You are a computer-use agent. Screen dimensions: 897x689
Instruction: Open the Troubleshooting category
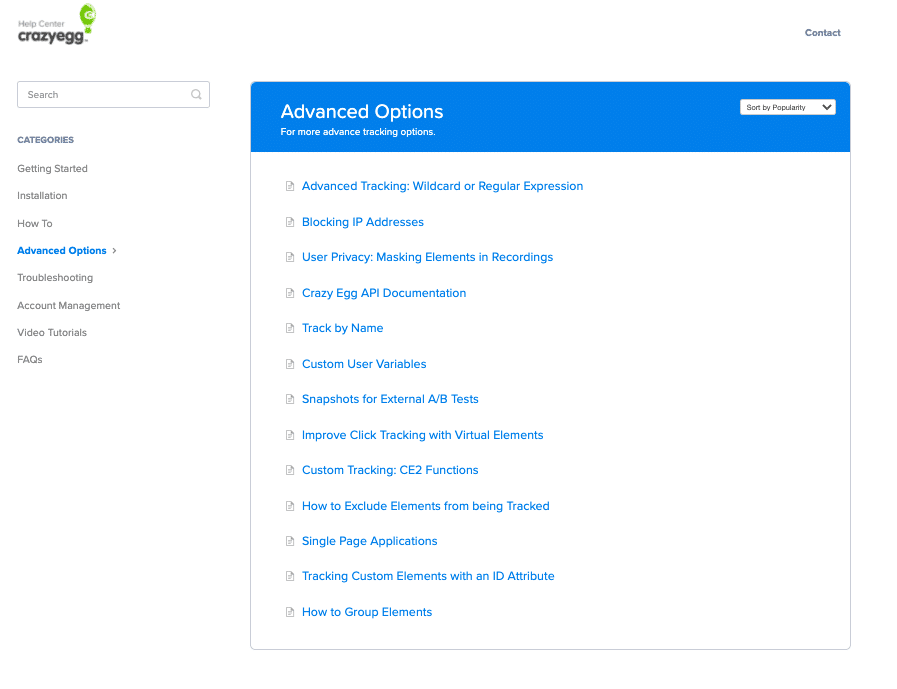click(55, 278)
